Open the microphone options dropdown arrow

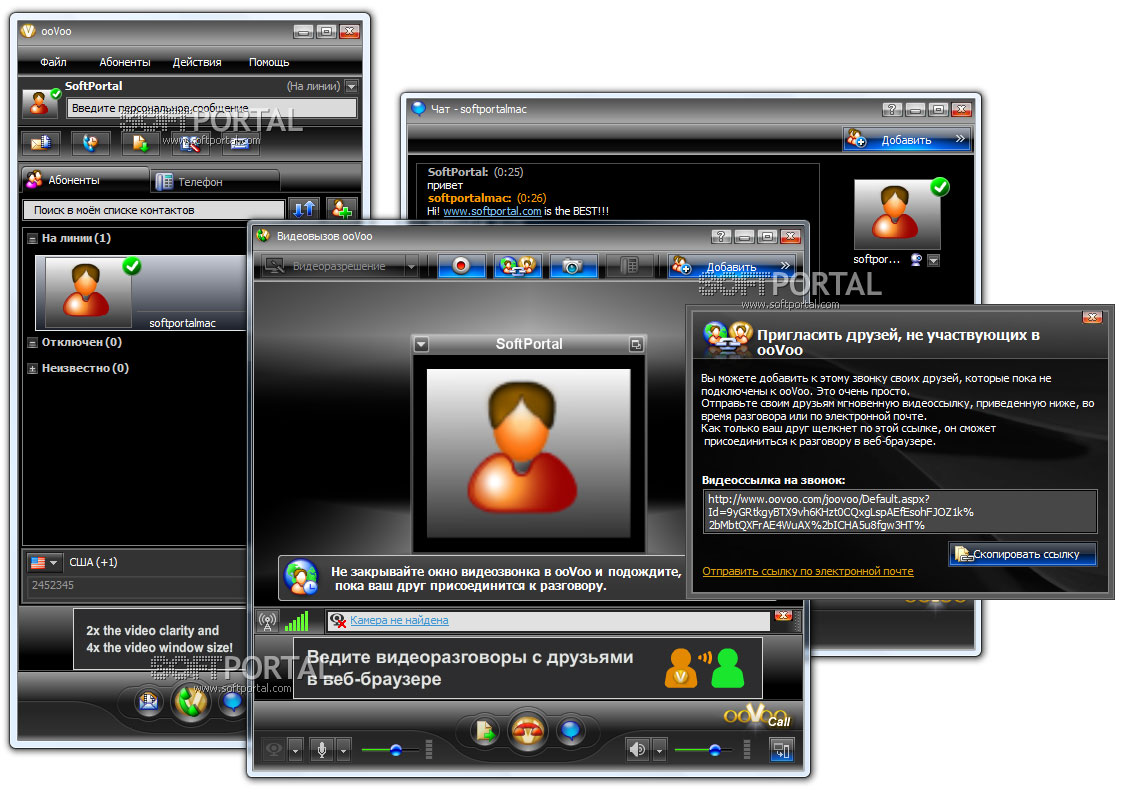[343, 749]
